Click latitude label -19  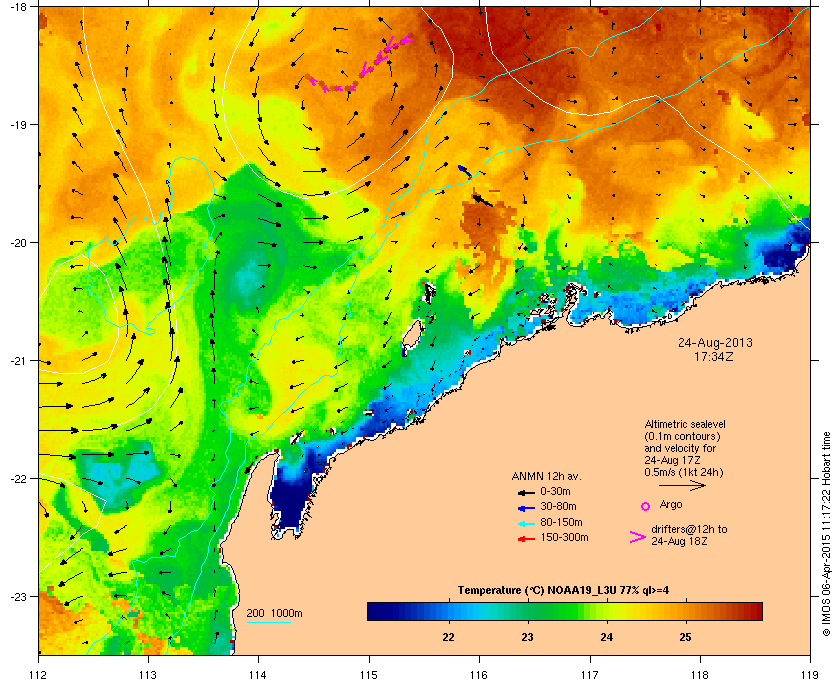coord(18,124)
